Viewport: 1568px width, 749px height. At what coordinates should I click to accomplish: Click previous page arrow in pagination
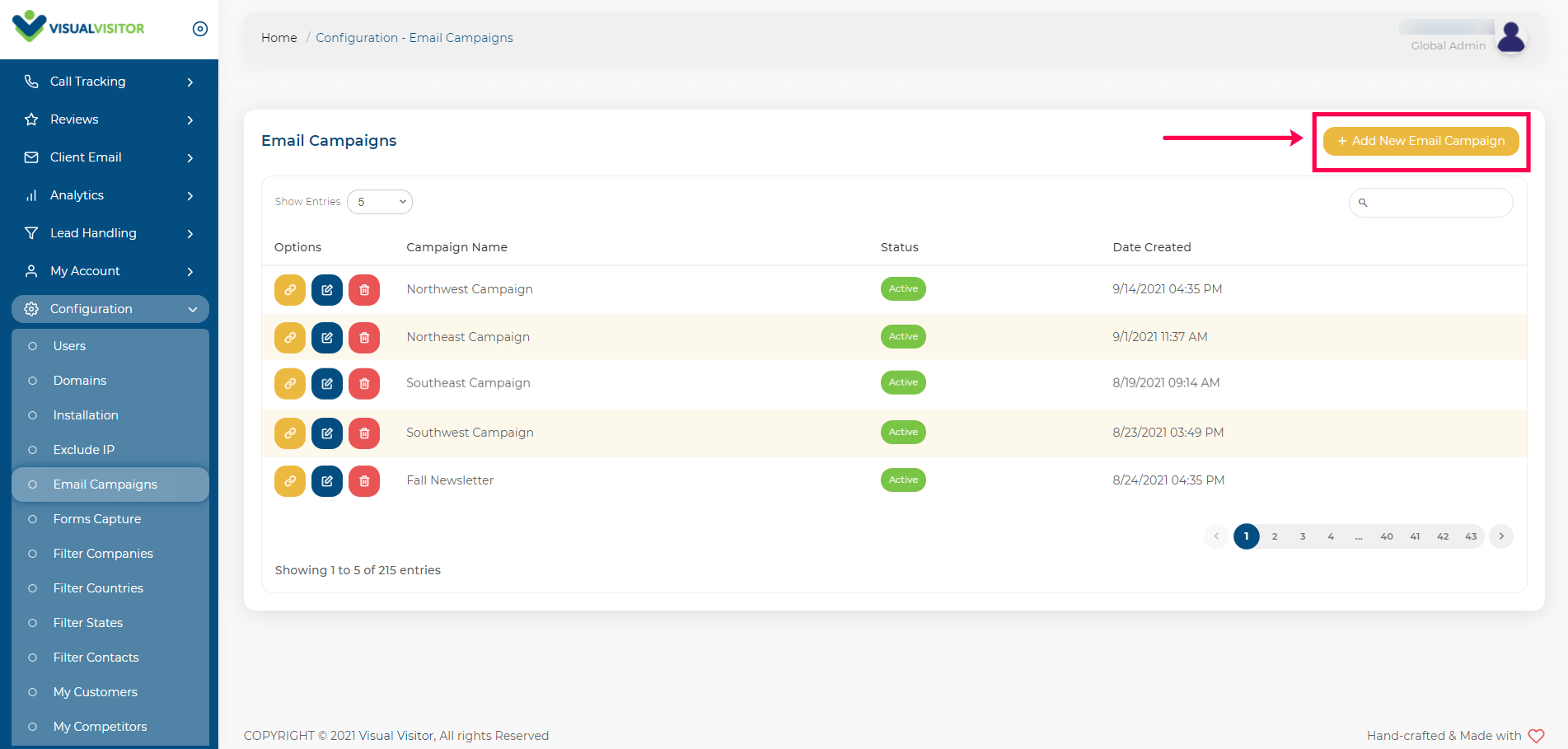pos(1216,536)
